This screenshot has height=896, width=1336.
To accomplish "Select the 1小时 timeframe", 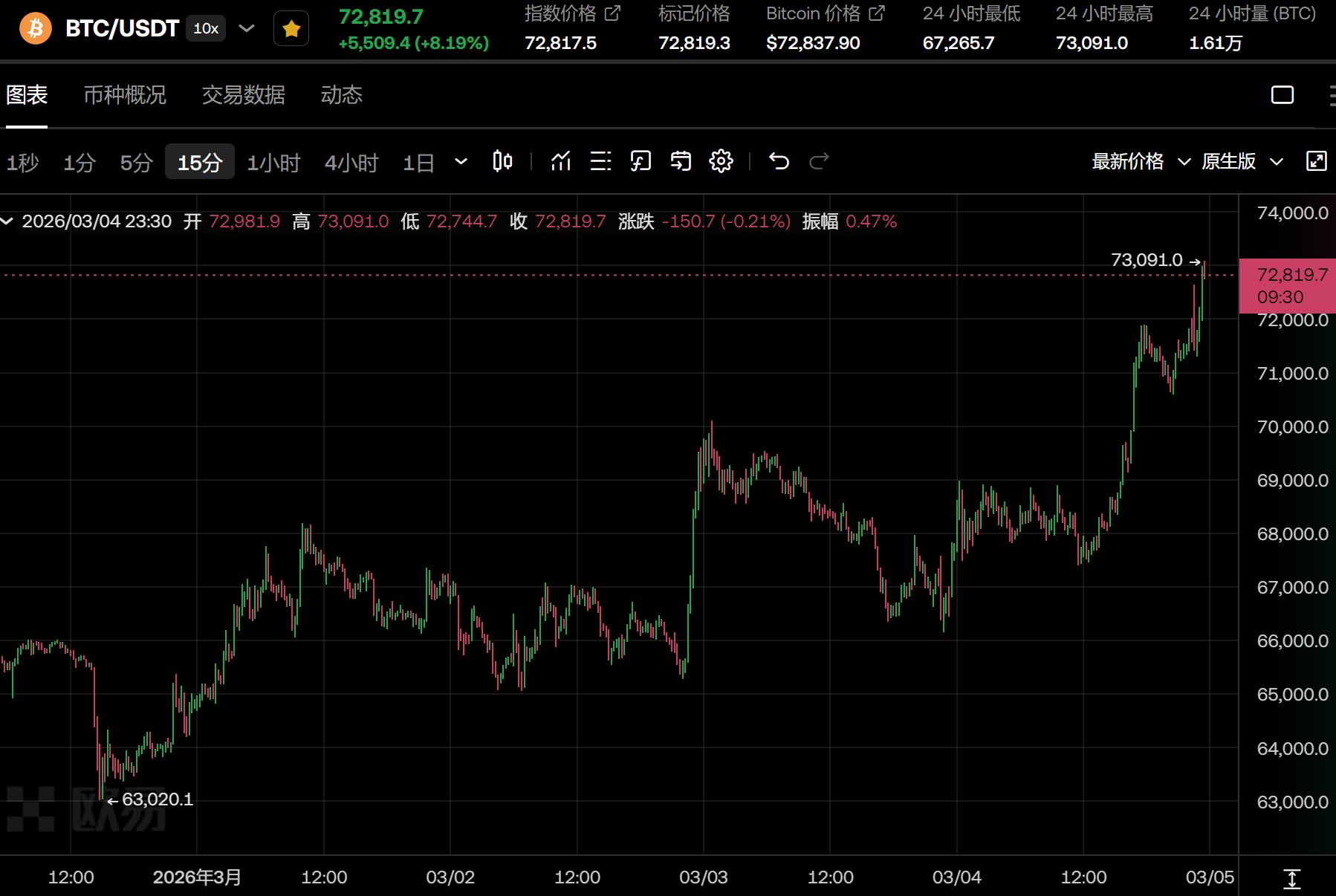I will point(273,163).
